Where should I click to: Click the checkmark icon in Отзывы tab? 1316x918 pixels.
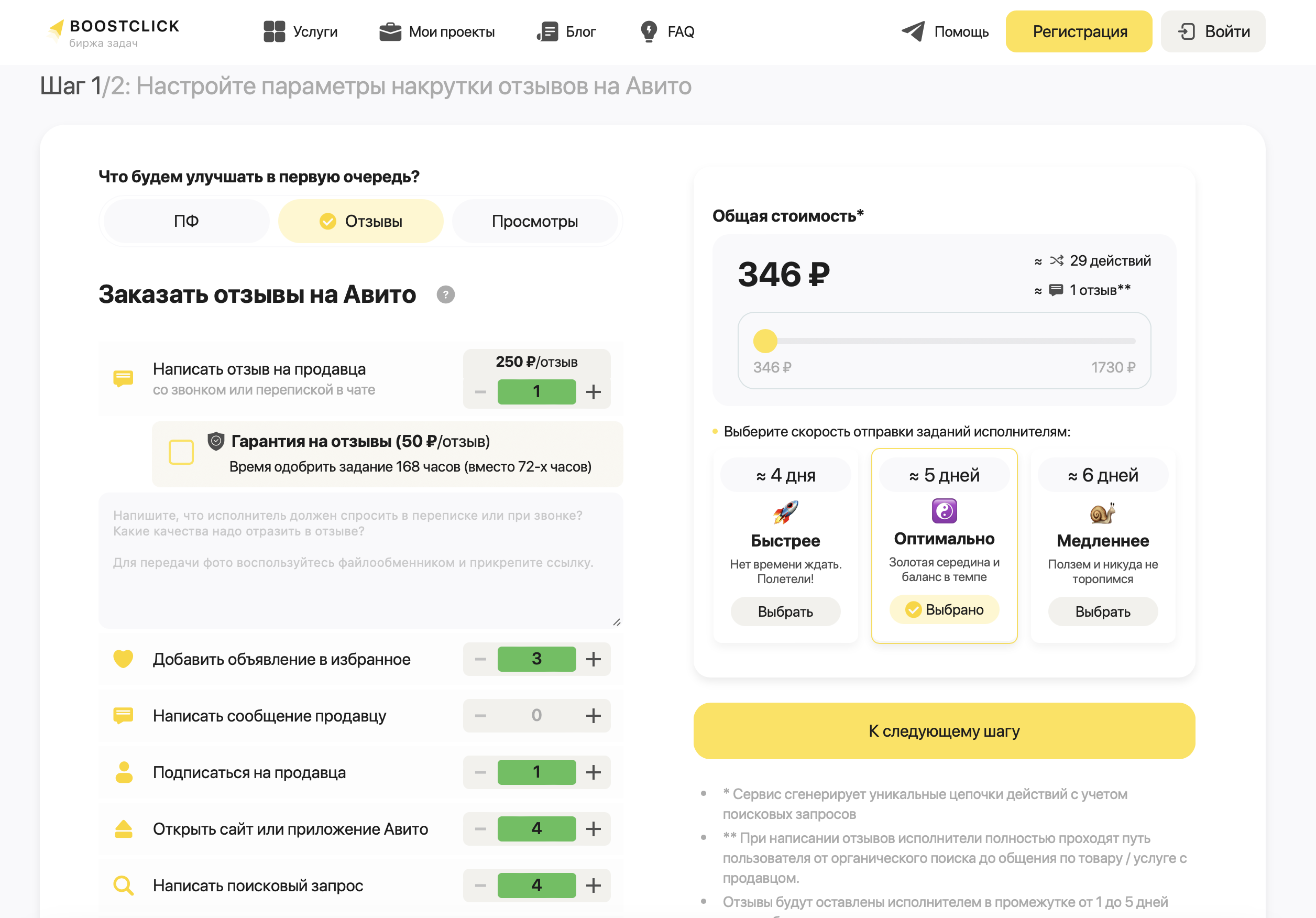(328, 221)
